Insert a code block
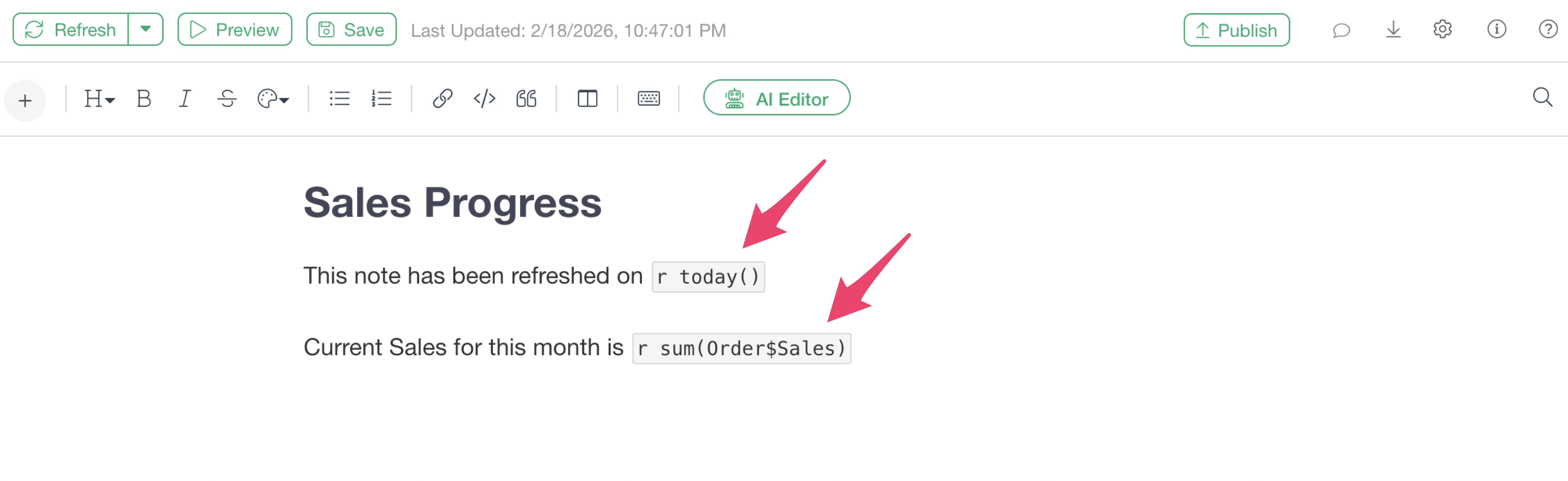 [484, 99]
